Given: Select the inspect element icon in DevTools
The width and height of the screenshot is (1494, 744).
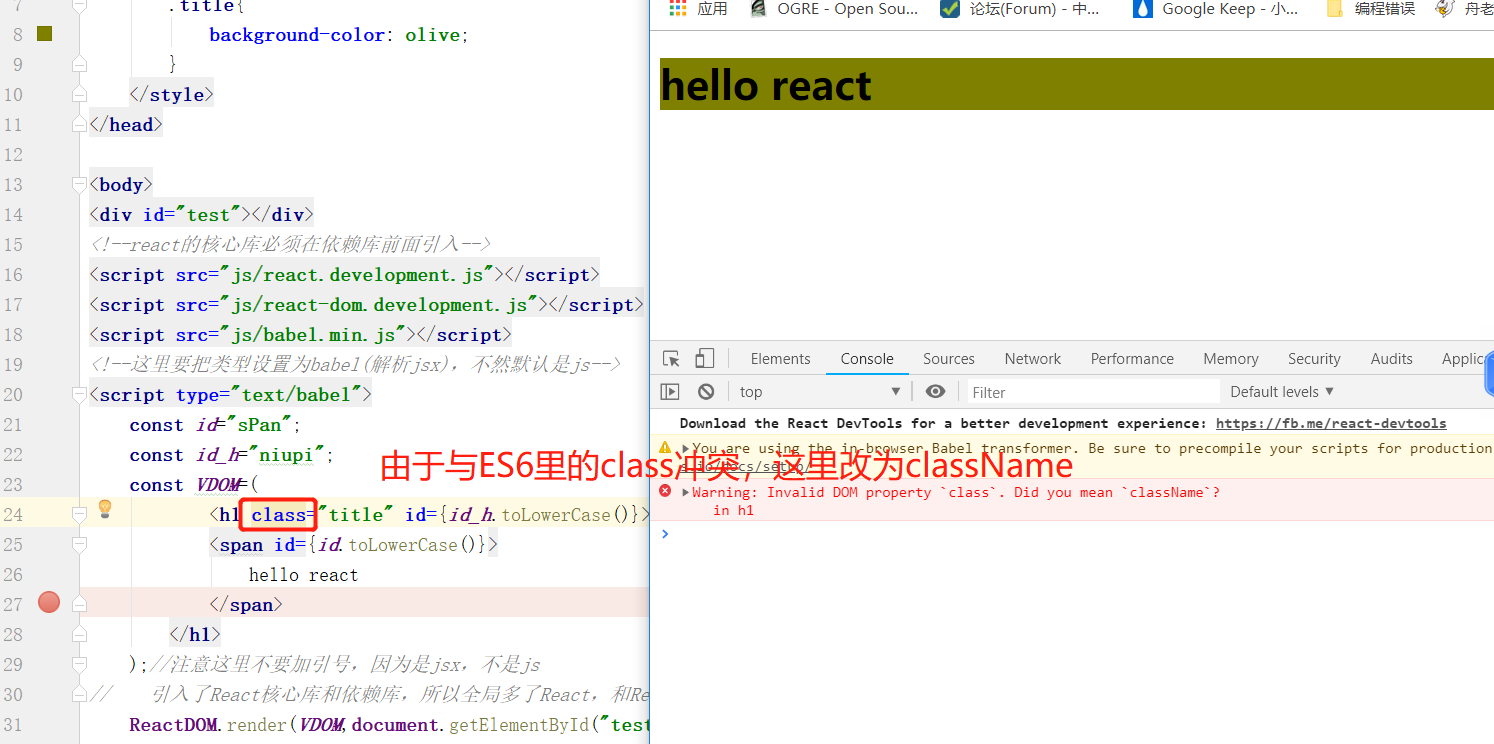Looking at the screenshot, I should tap(671, 359).
